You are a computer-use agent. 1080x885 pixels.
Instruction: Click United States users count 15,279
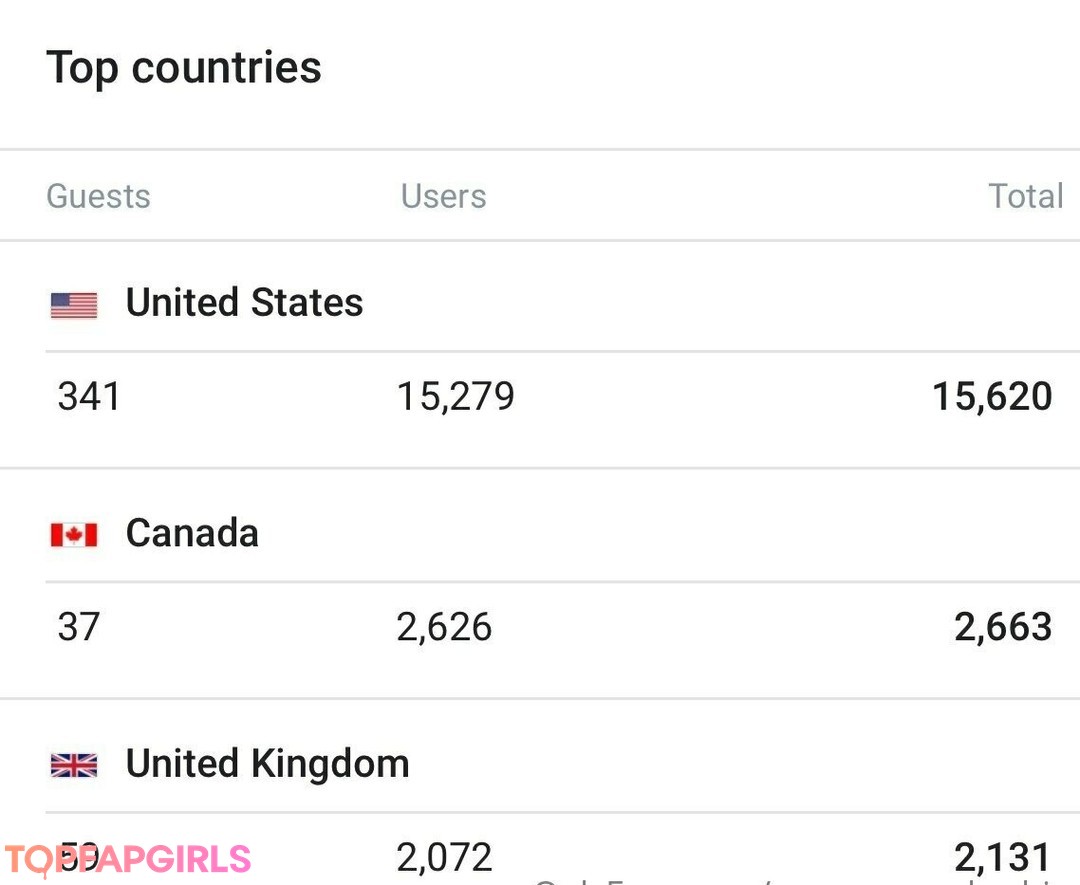(455, 397)
